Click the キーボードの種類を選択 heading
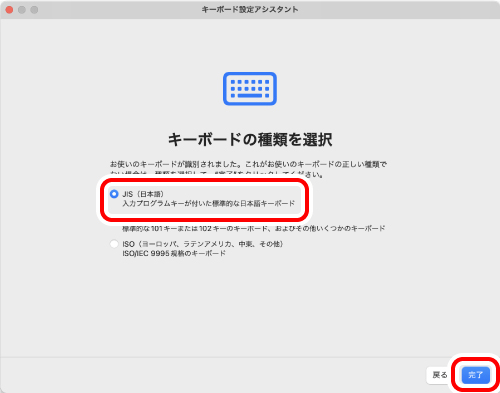Image resolution: width=500 pixels, height=393 pixels. point(250,139)
